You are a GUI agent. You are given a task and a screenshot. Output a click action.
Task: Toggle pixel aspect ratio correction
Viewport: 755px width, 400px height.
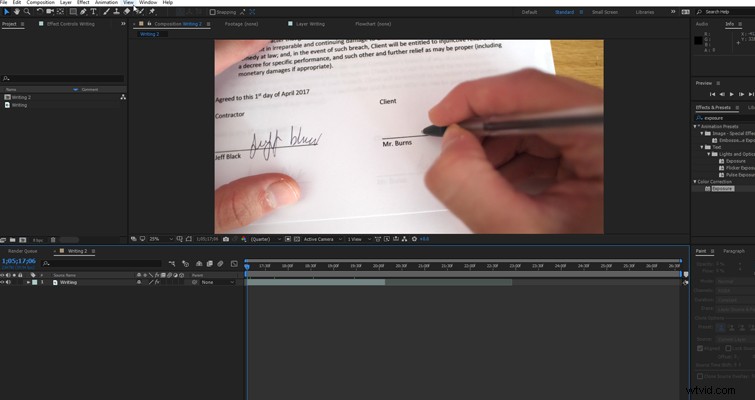(x=378, y=239)
